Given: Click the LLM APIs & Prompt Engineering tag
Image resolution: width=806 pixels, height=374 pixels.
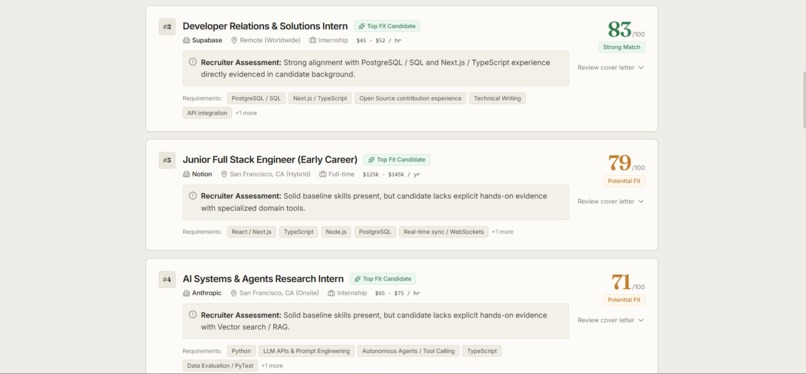Looking at the screenshot, I should click(306, 351).
